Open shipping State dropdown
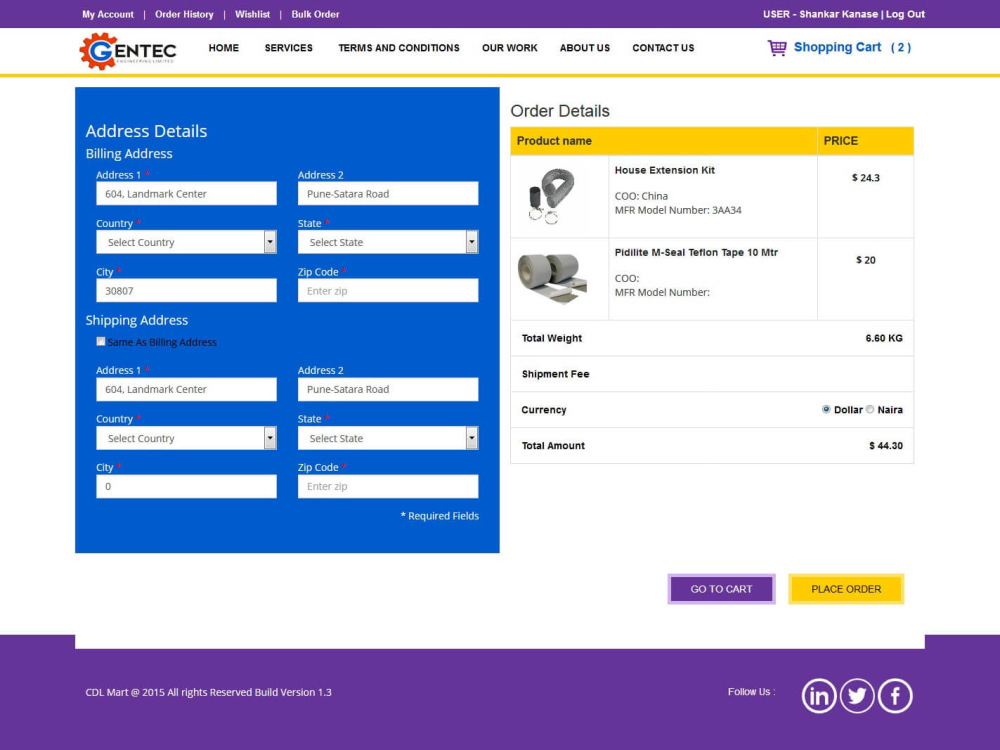 click(x=388, y=438)
